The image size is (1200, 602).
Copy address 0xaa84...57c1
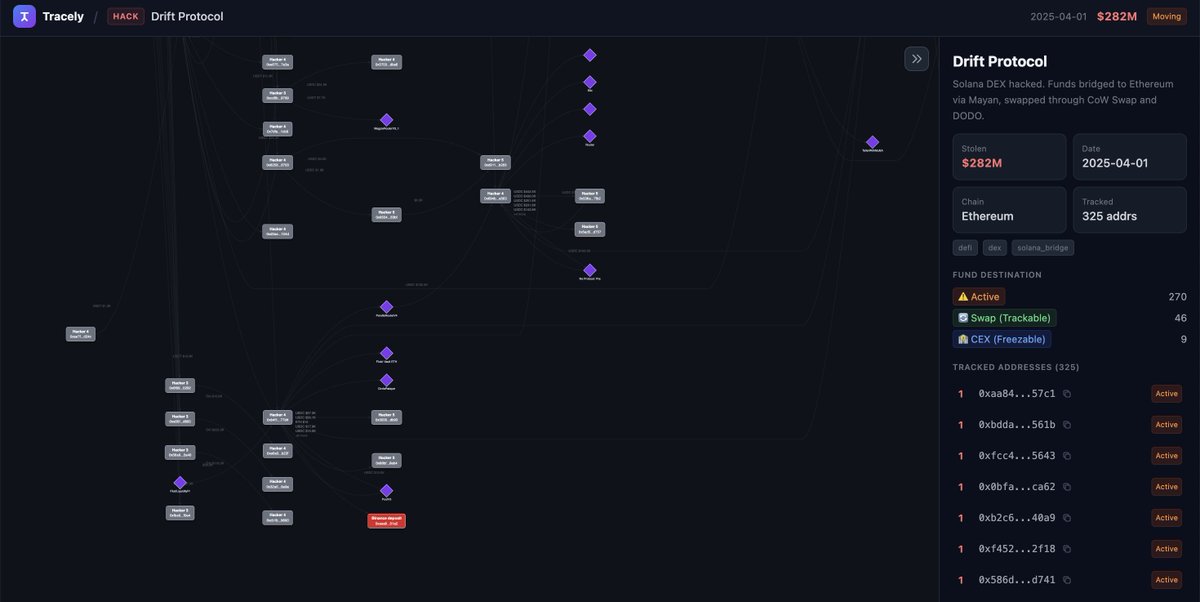[x=1067, y=394]
